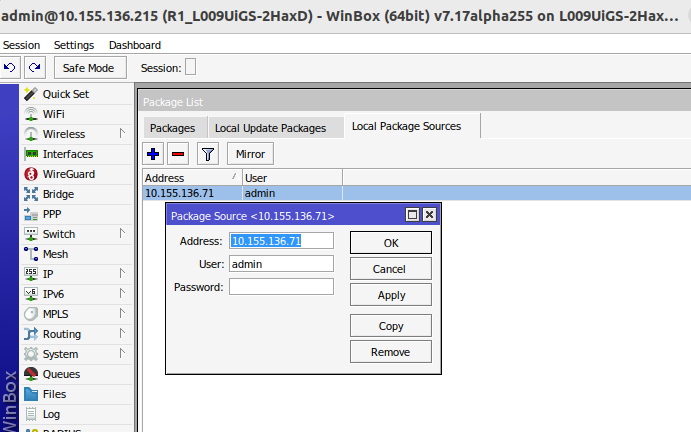691x432 pixels.
Task: Click the Mirror button
Action: [x=250, y=154]
